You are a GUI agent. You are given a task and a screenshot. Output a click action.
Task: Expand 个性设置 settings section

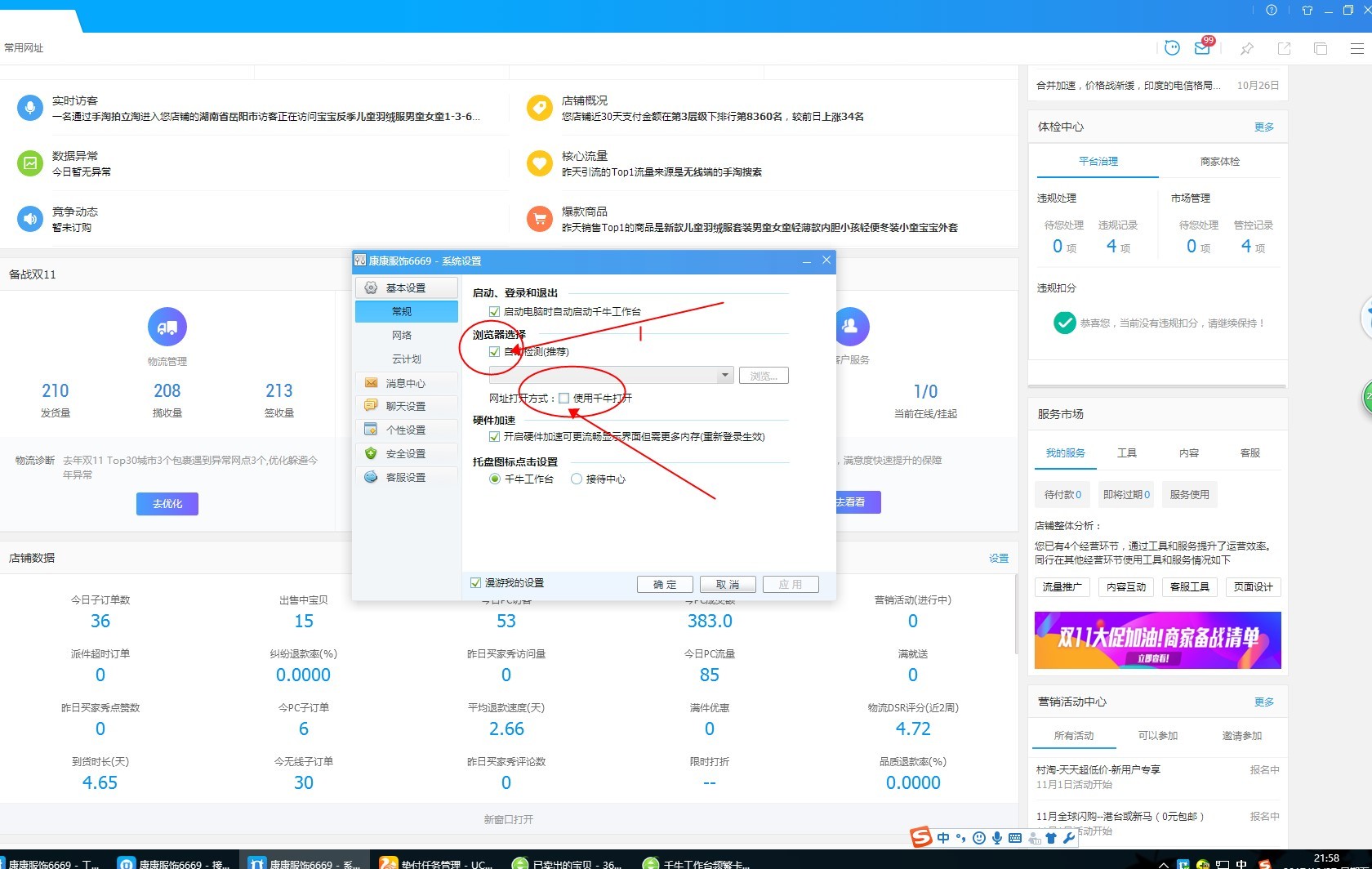(406, 430)
